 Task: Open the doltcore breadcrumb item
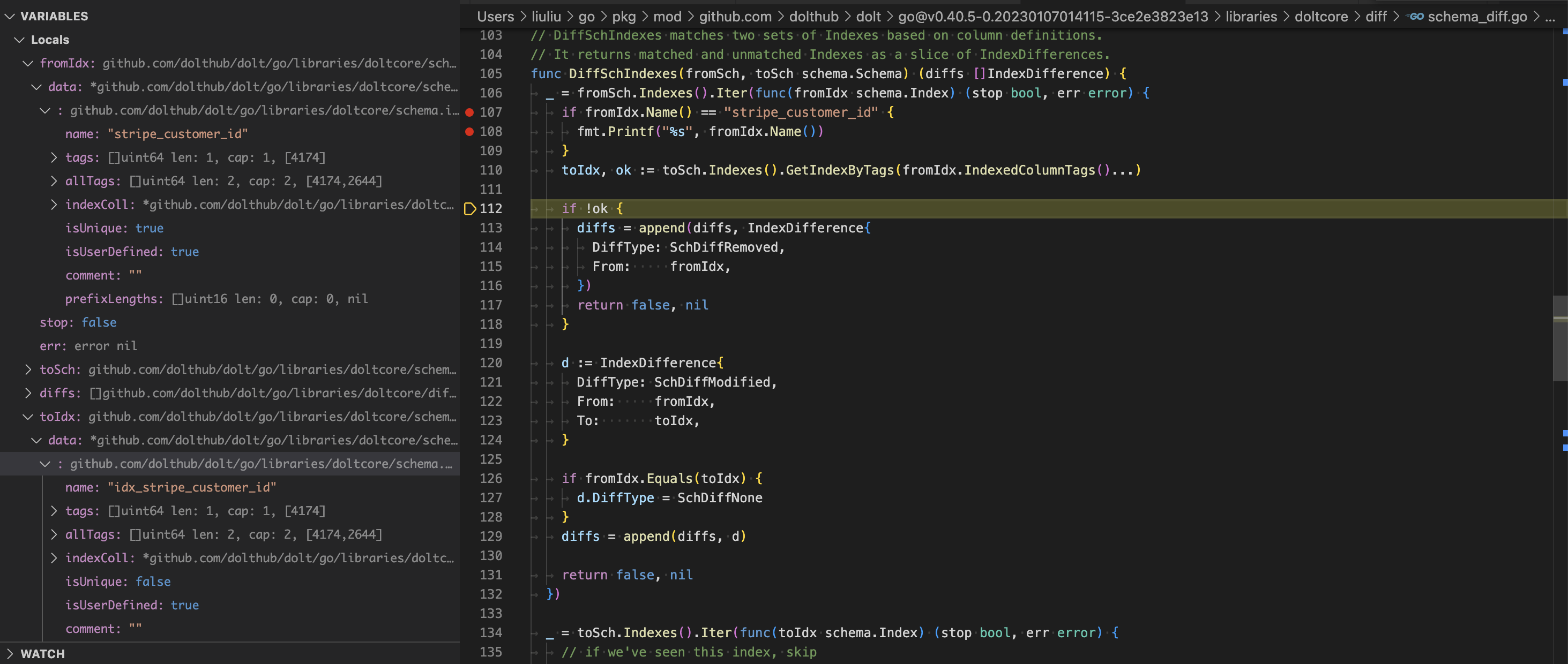1321,17
